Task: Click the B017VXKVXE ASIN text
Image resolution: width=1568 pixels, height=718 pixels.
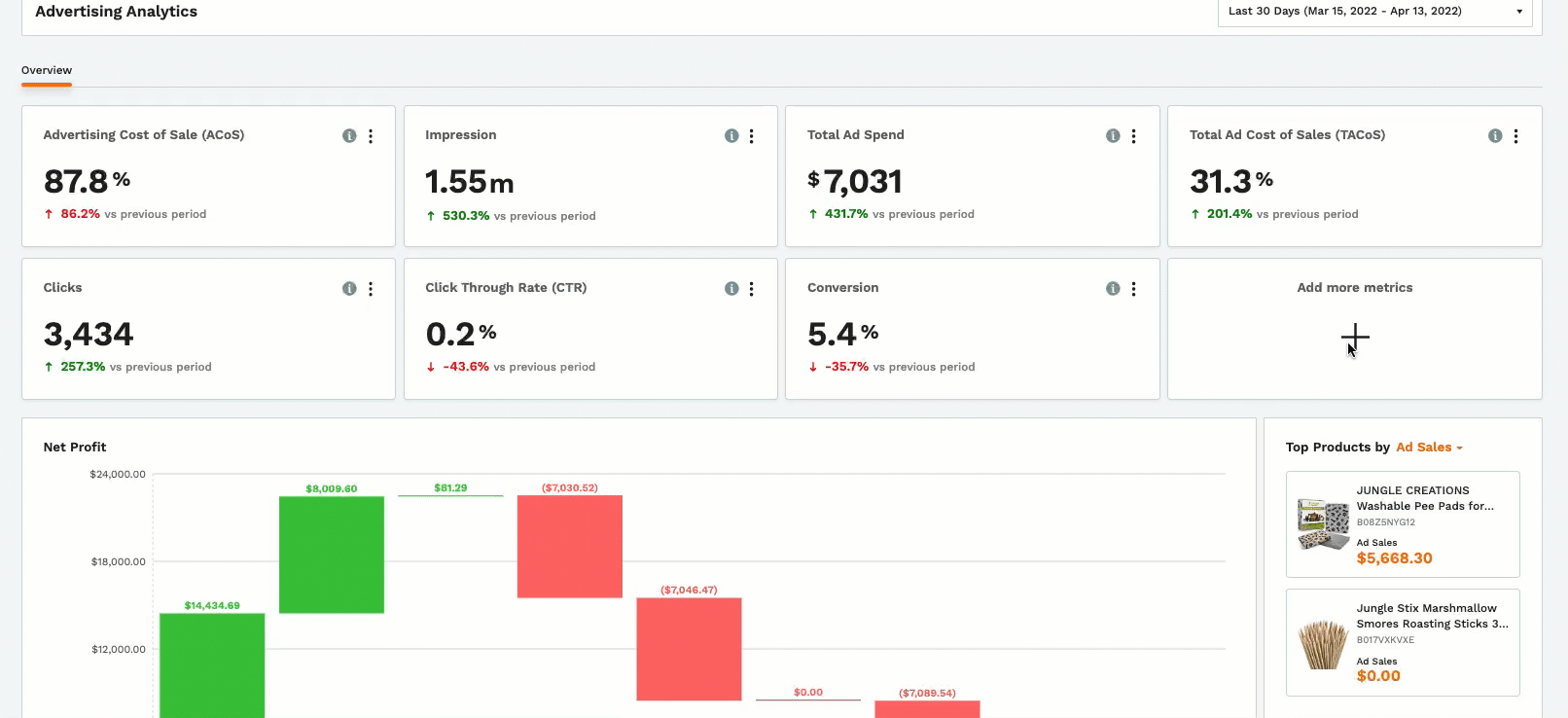Action: pyautogui.click(x=1385, y=640)
